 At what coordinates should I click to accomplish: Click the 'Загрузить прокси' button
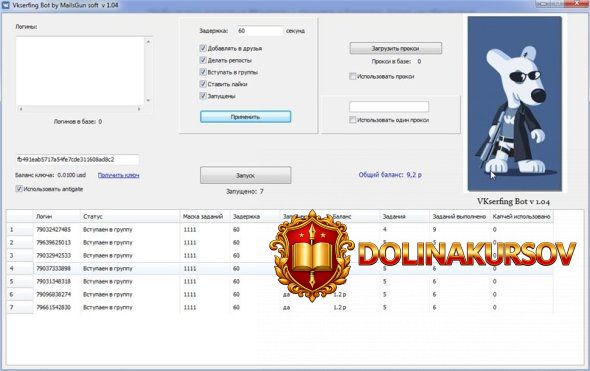point(395,48)
